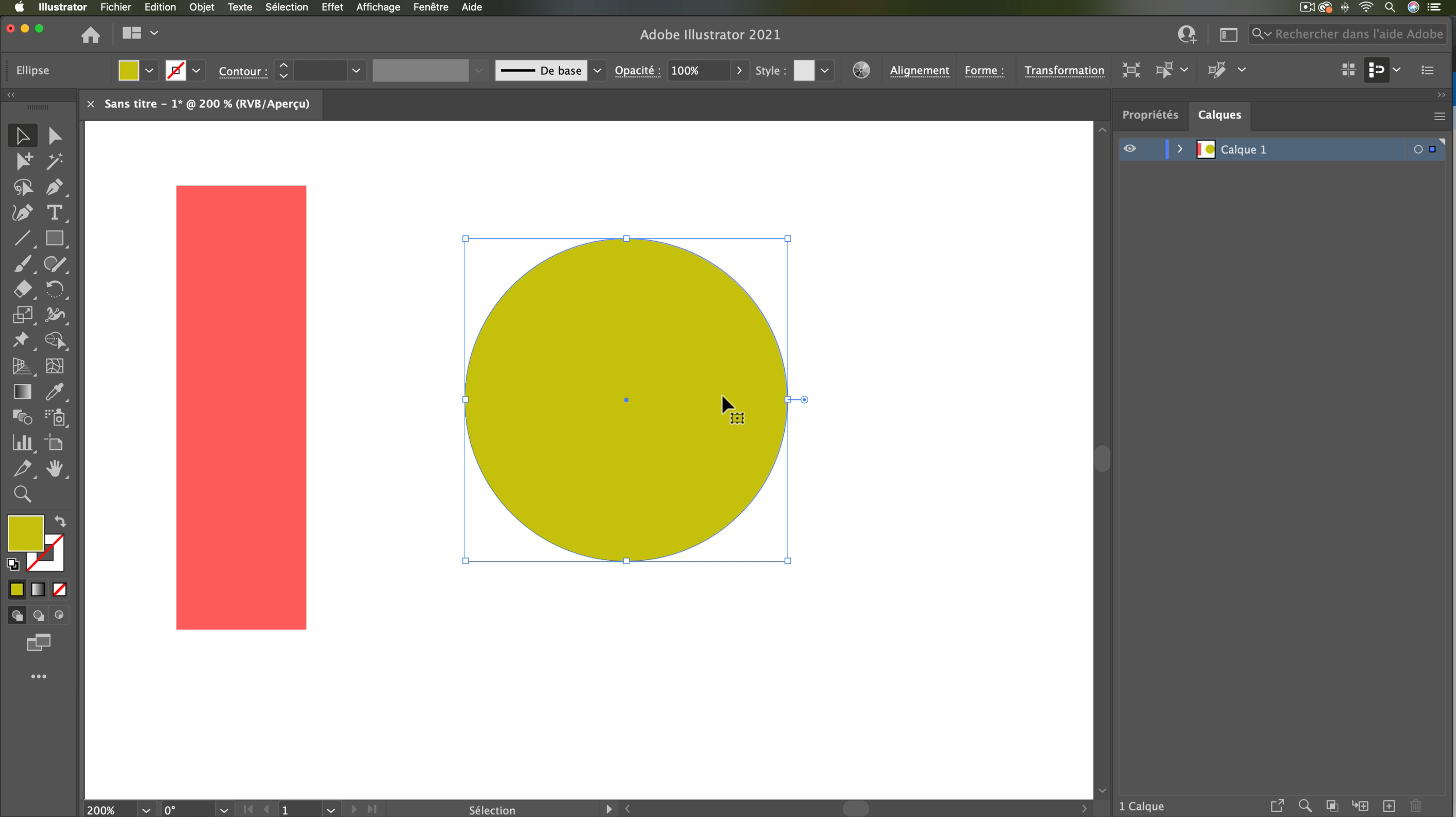Select the Gradient tool
The image size is (1456, 817).
(x=23, y=392)
